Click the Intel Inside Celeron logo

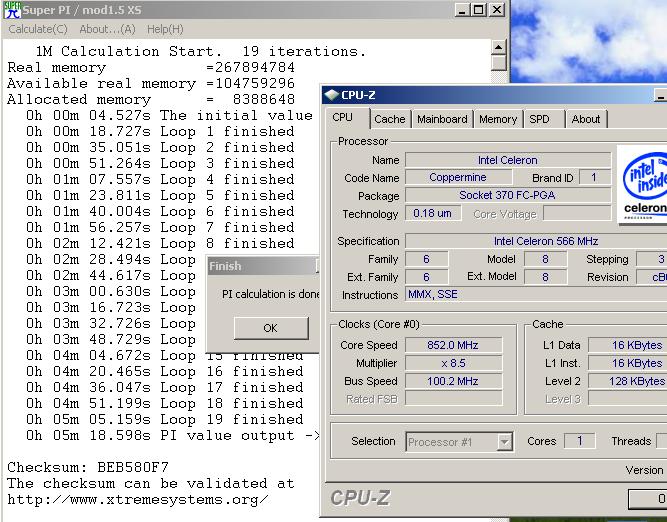(x=642, y=184)
